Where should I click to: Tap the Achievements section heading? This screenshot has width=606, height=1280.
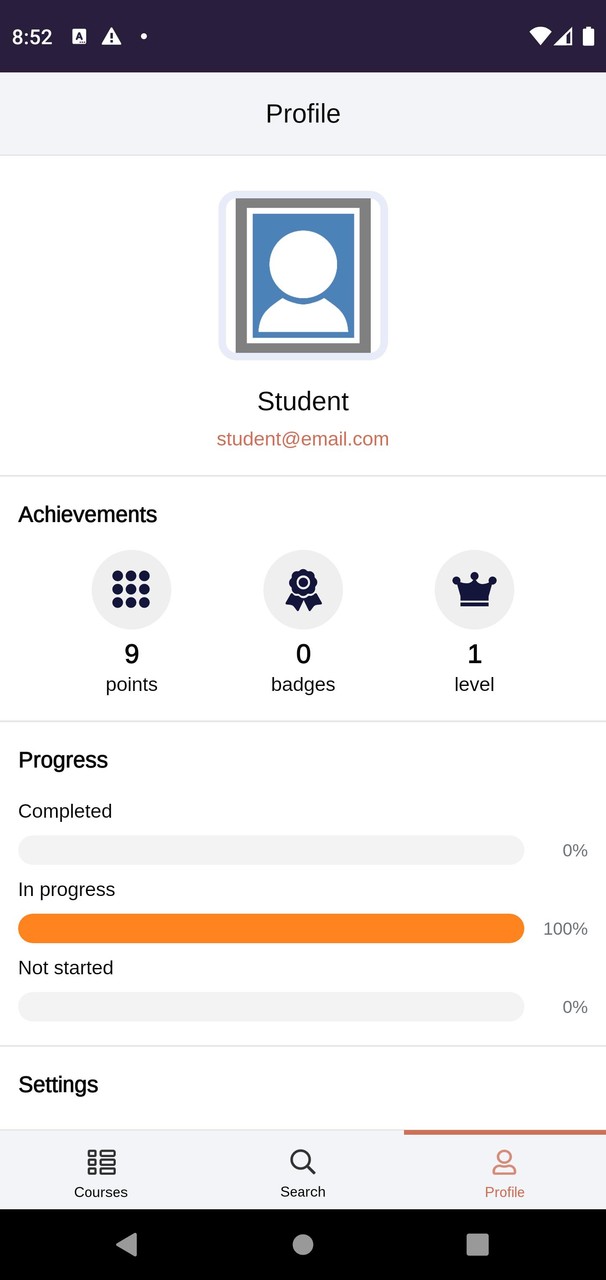tap(88, 515)
